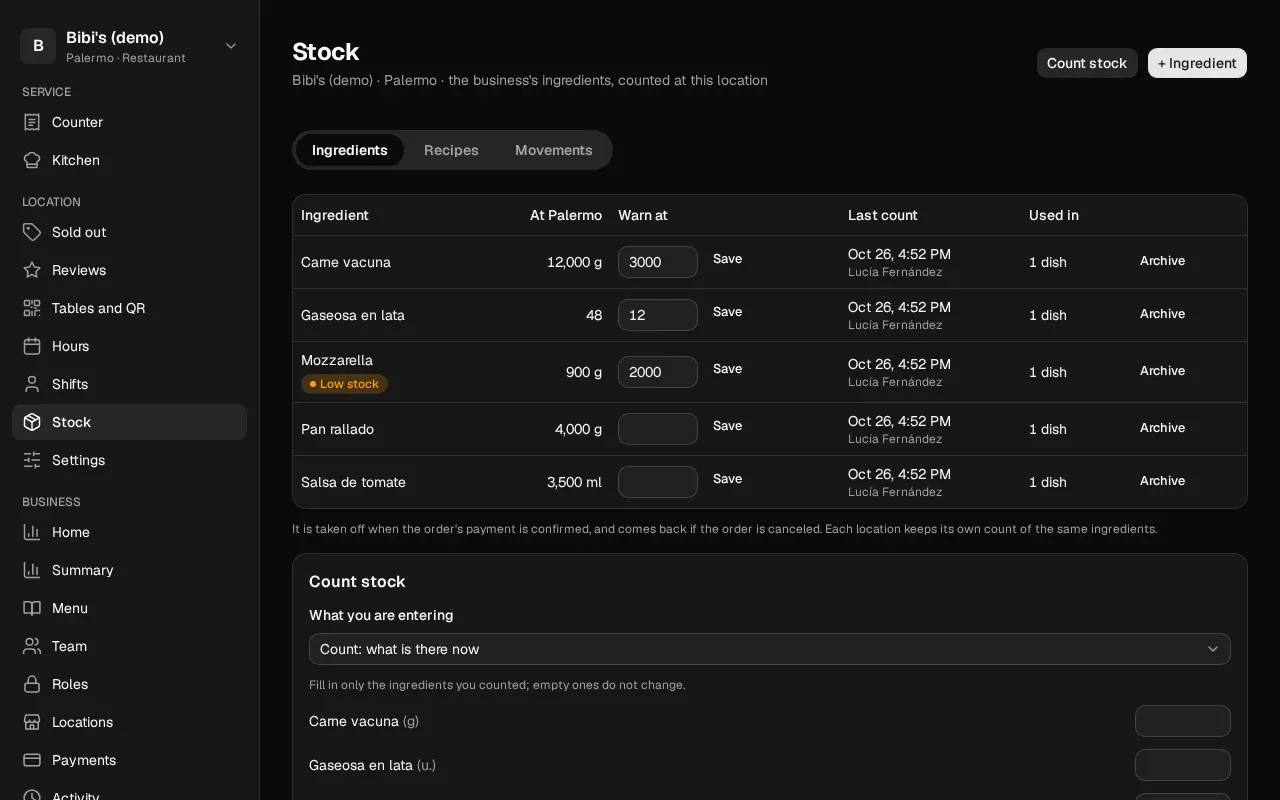
Task: Switch to the Movements tab
Action: point(554,150)
